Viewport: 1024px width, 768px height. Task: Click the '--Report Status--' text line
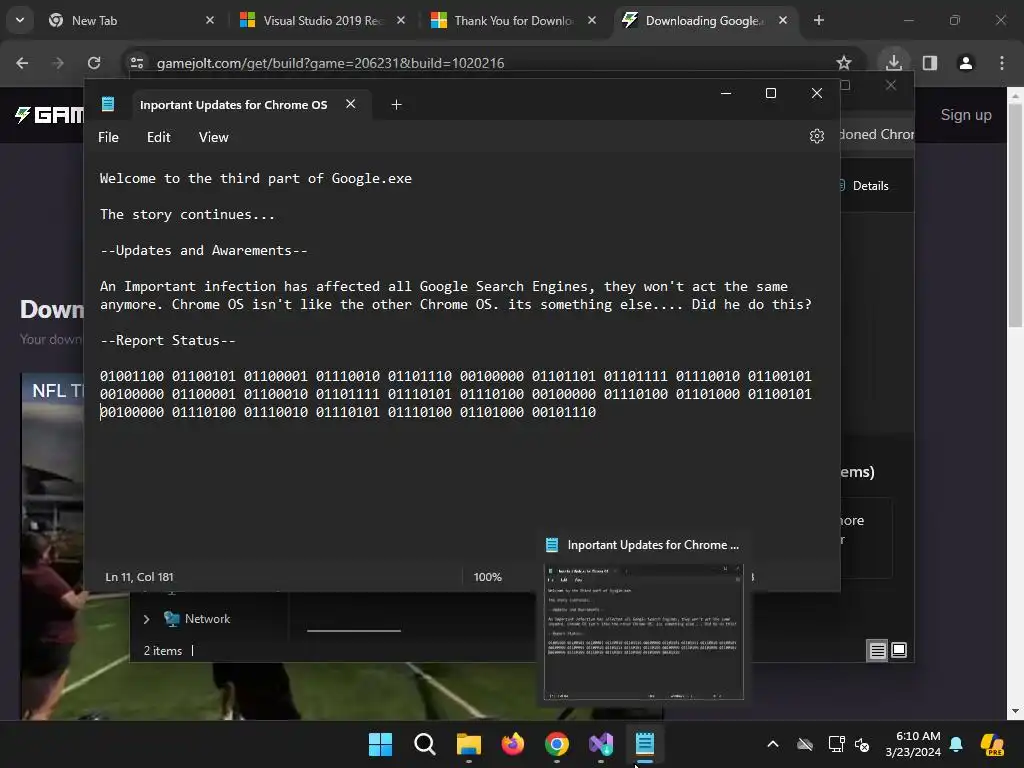pyautogui.click(x=167, y=340)
